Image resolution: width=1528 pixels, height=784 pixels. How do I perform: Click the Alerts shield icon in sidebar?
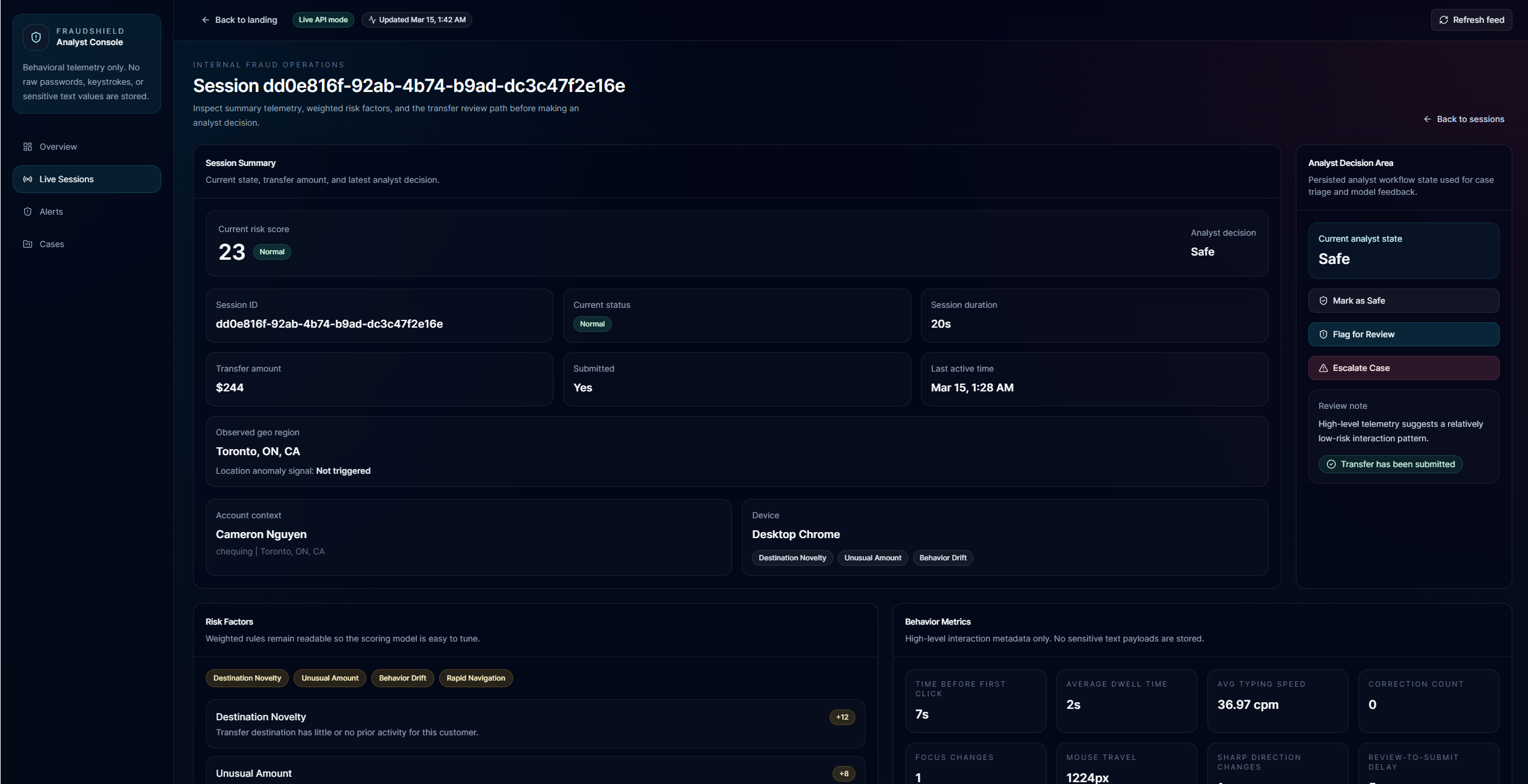pos(28,212)
